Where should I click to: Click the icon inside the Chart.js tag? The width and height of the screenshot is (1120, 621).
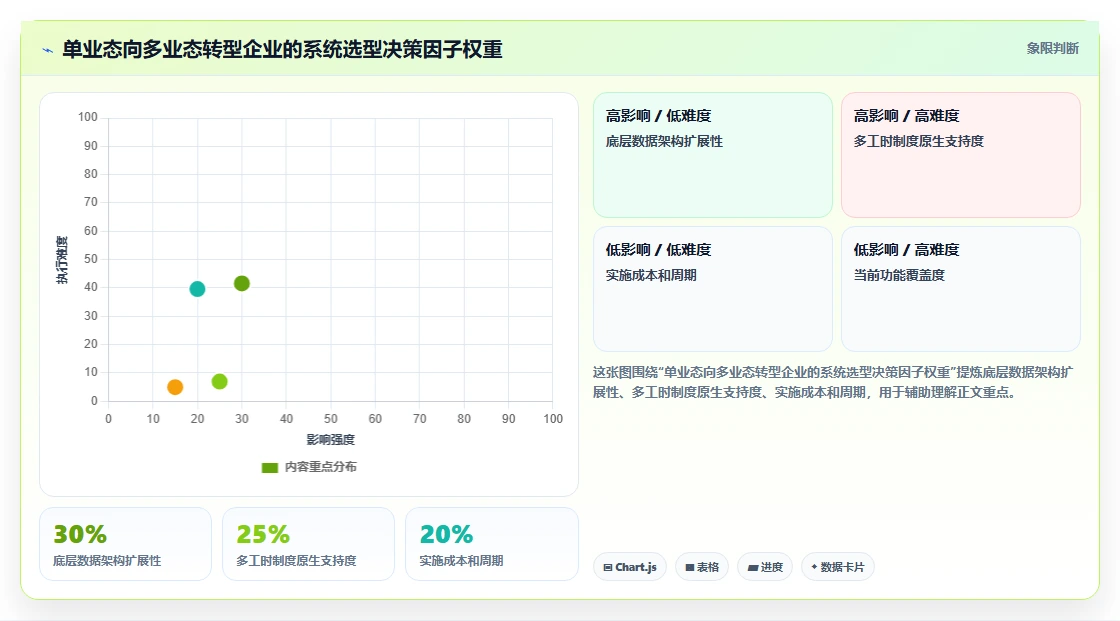tap(608, 567)
